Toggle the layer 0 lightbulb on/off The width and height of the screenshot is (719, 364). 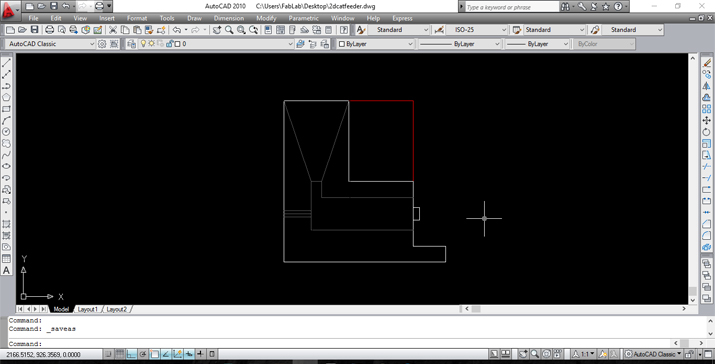click(143, 44)
